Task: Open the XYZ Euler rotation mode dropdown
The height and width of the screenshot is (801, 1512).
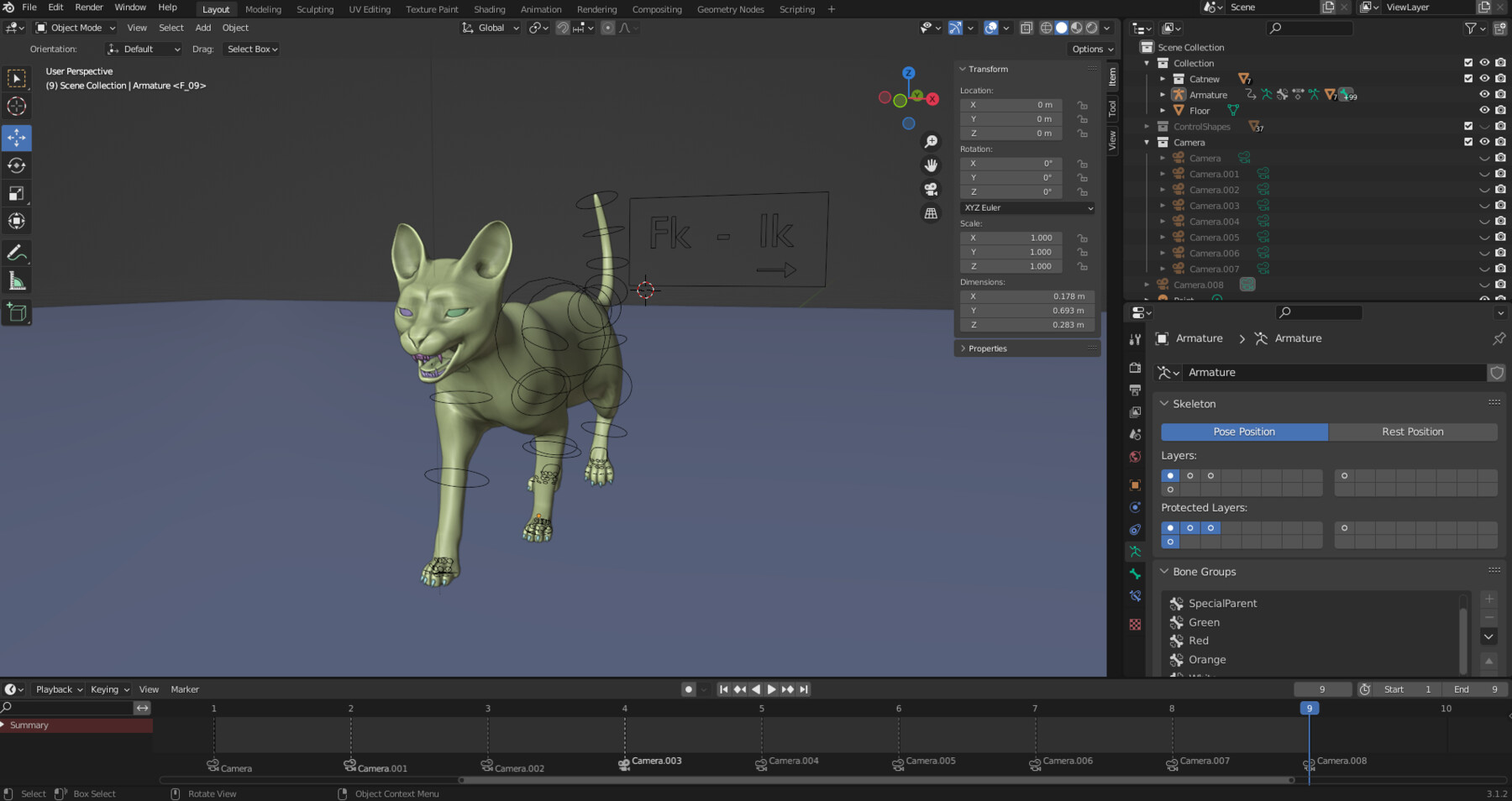Action: [1026, 207]
